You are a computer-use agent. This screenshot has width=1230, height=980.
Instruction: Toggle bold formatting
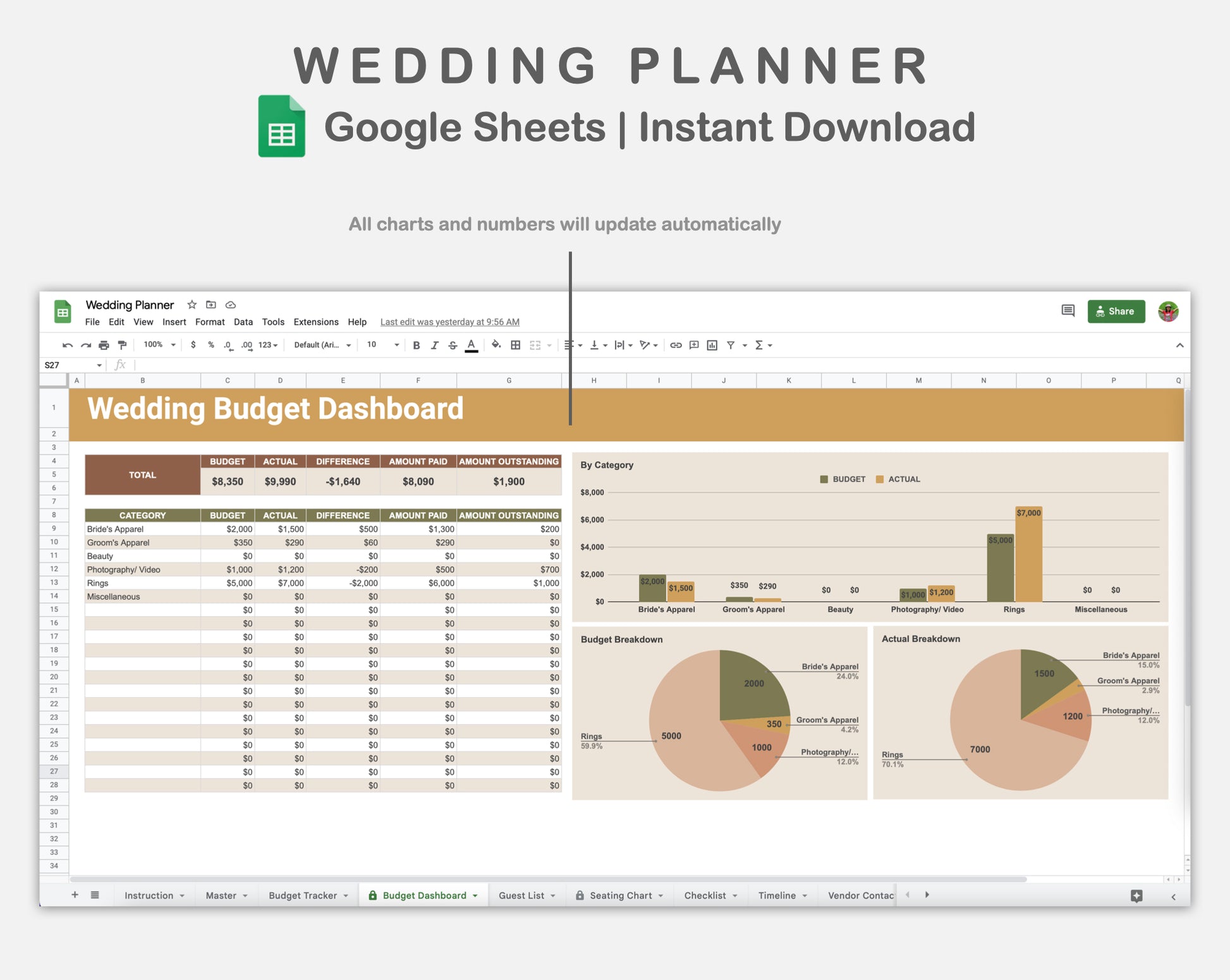(416, 345)
